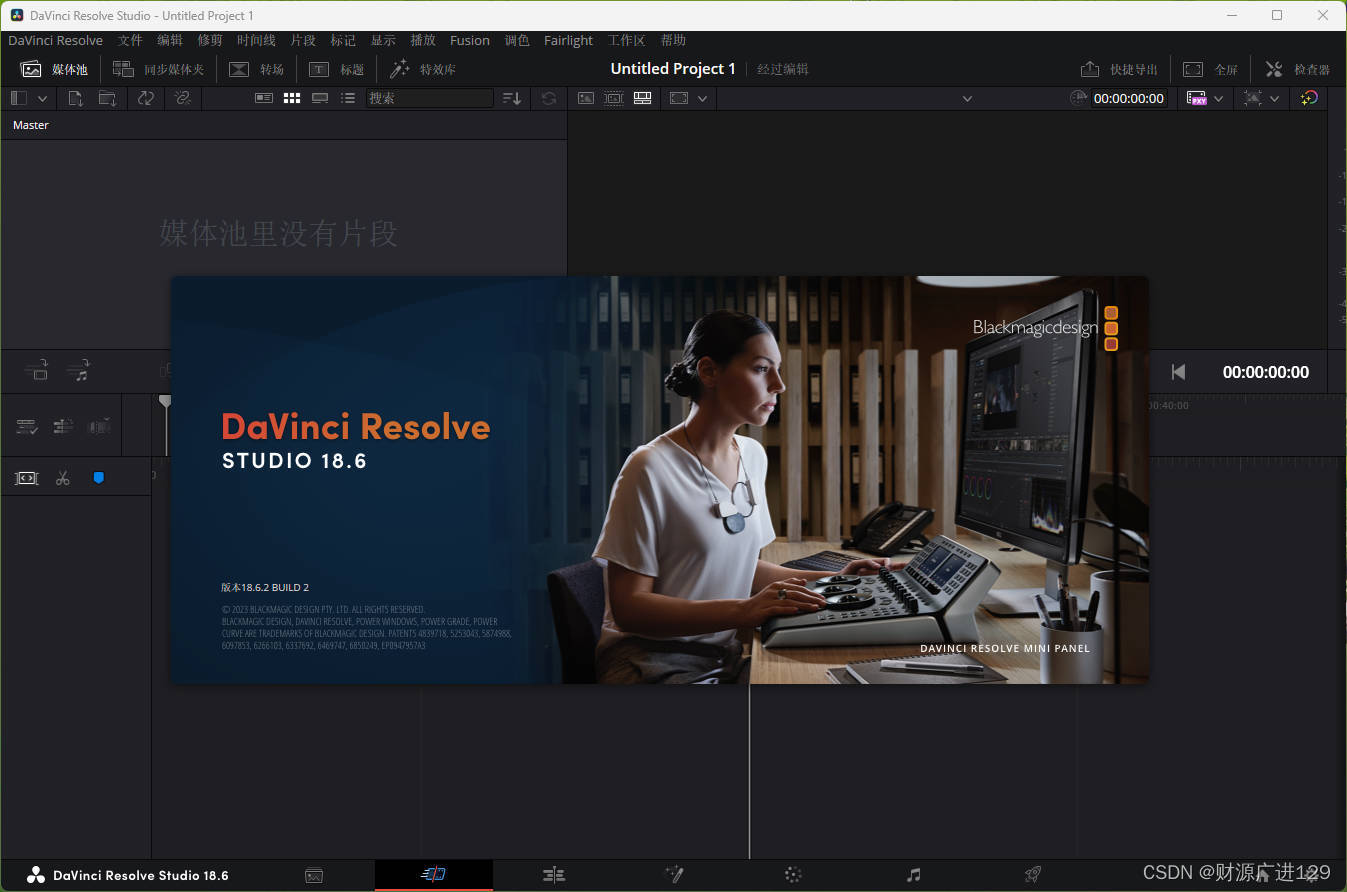Switch to the Cut page tab
Screen dimensions: 1347x892
tap(433, 875)
